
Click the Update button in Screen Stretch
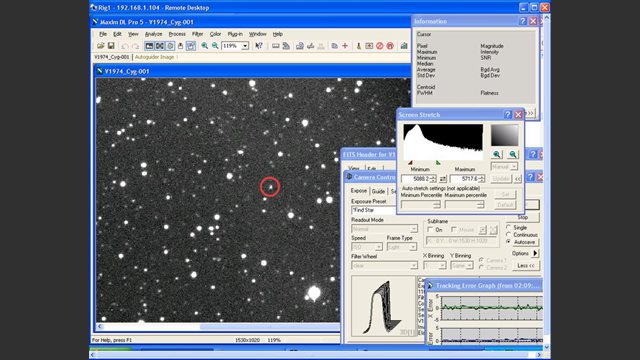[x=500, y=179]
